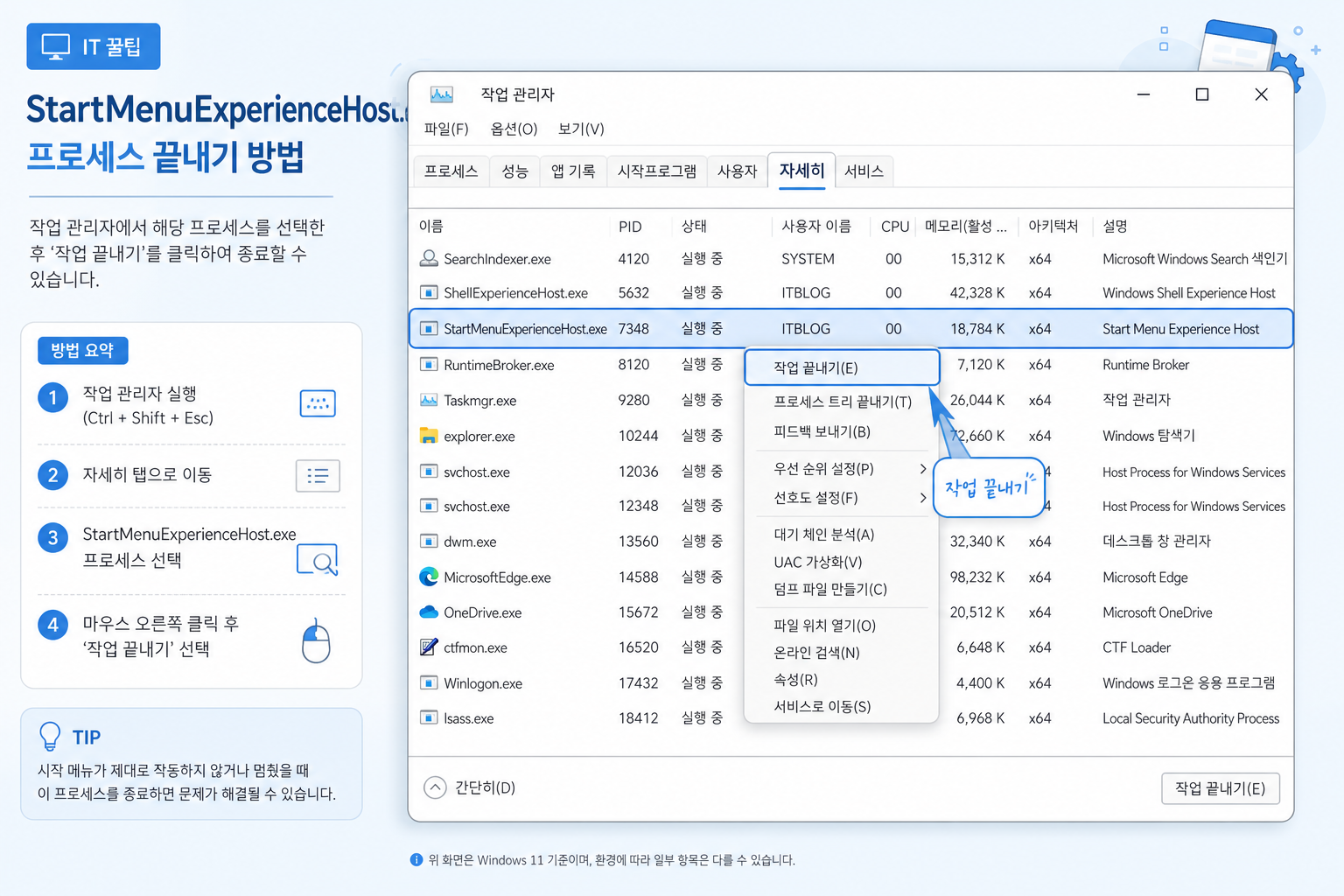Screen dimensions: 1344x896
Task: Switch to the 서비스 tab
Action: [864, 171]
